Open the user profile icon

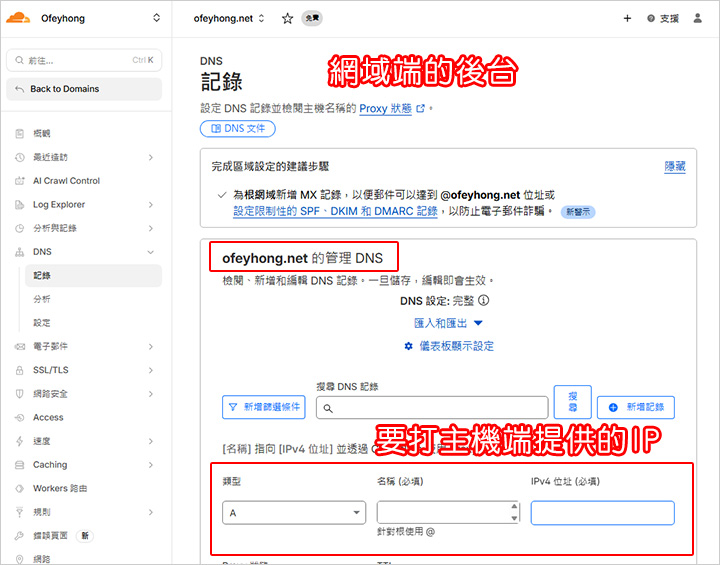pos(697,18)
